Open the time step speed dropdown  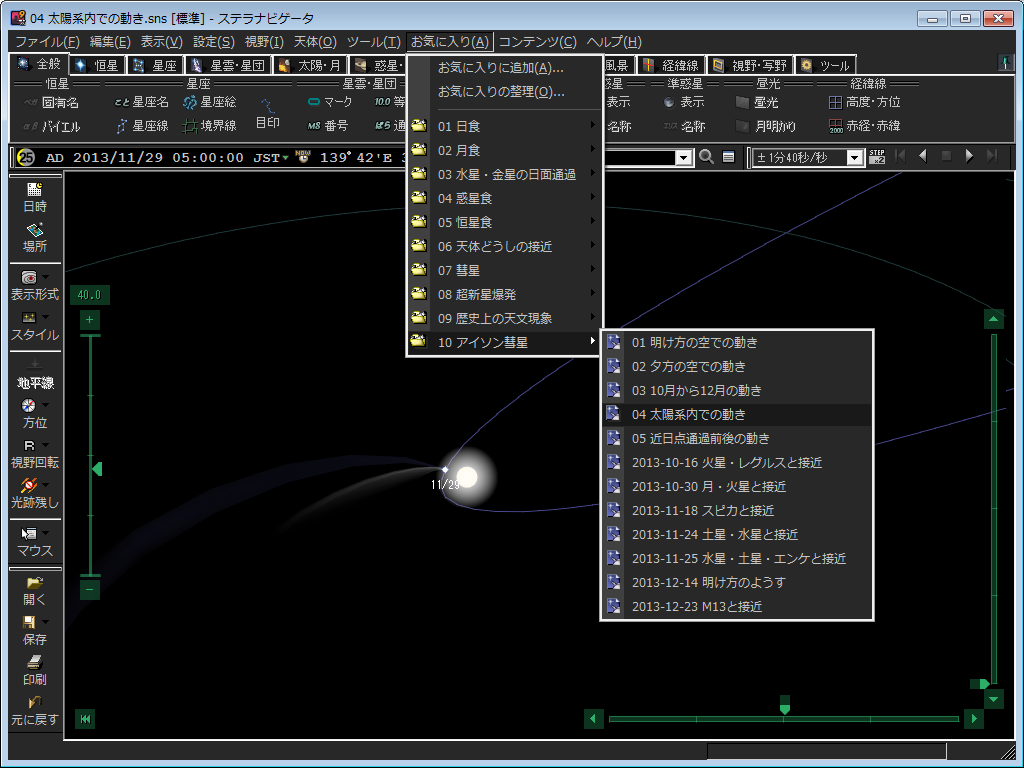point(854,157)
